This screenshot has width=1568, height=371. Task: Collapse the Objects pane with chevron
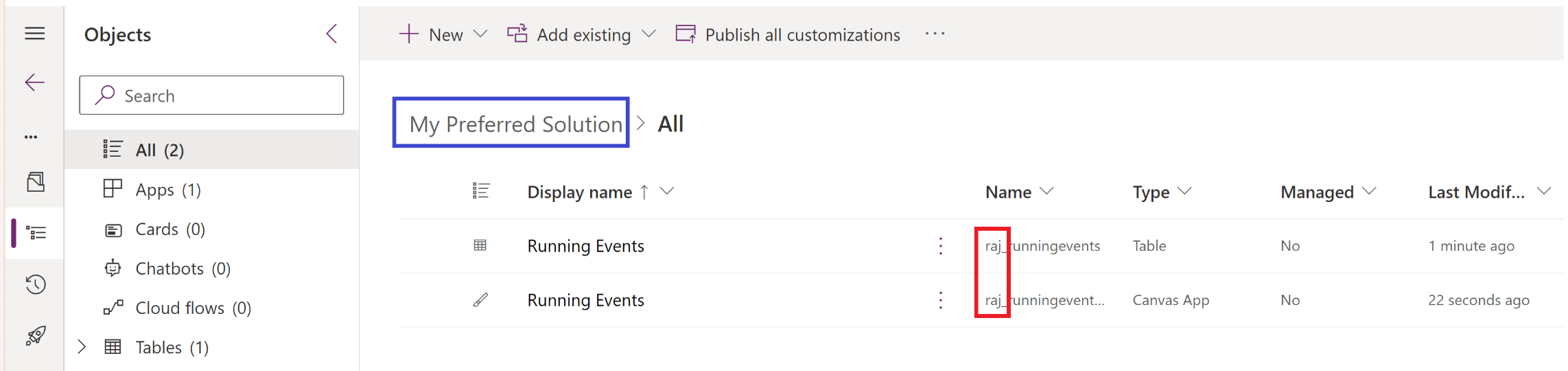(332, 34)
